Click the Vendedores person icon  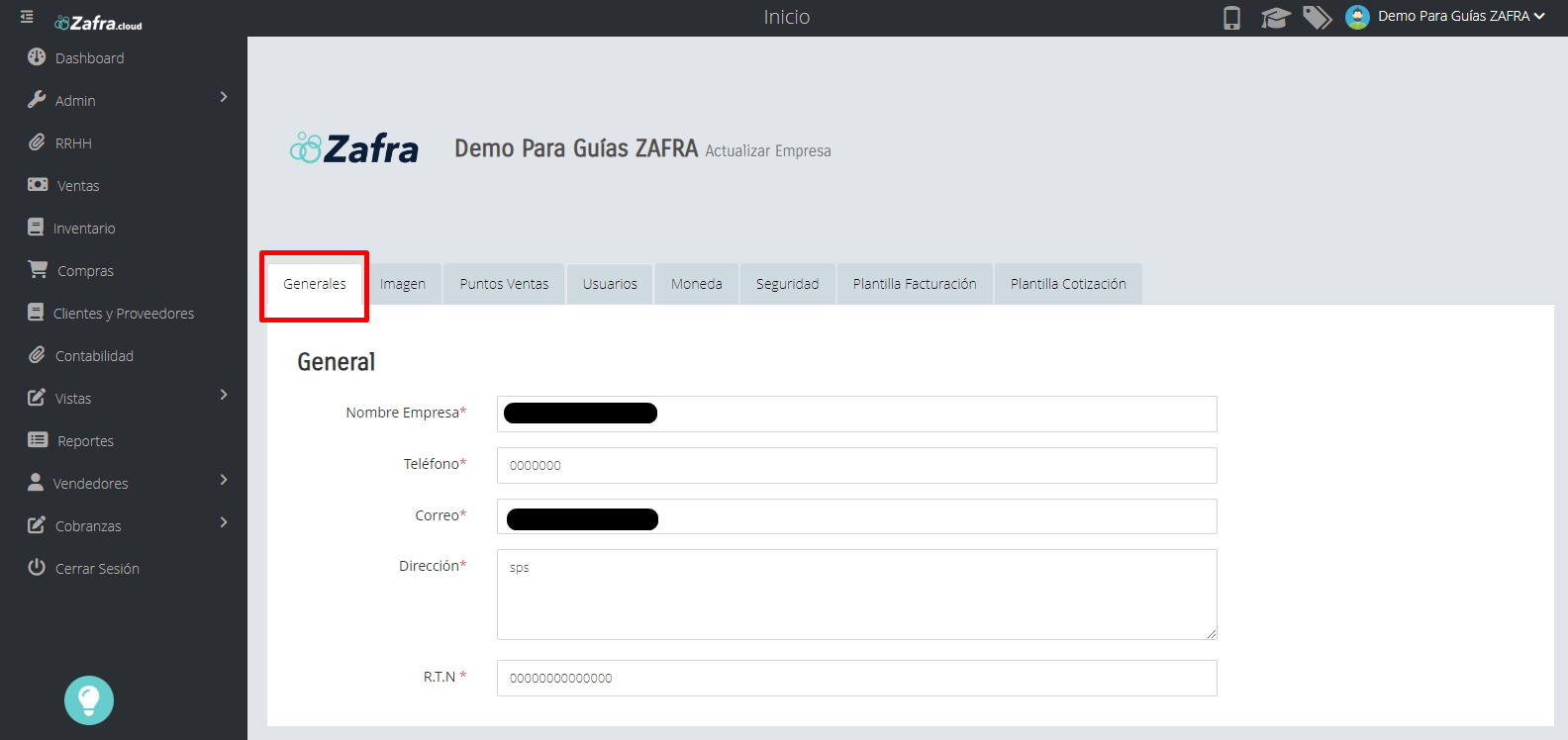tap(36, 482)
